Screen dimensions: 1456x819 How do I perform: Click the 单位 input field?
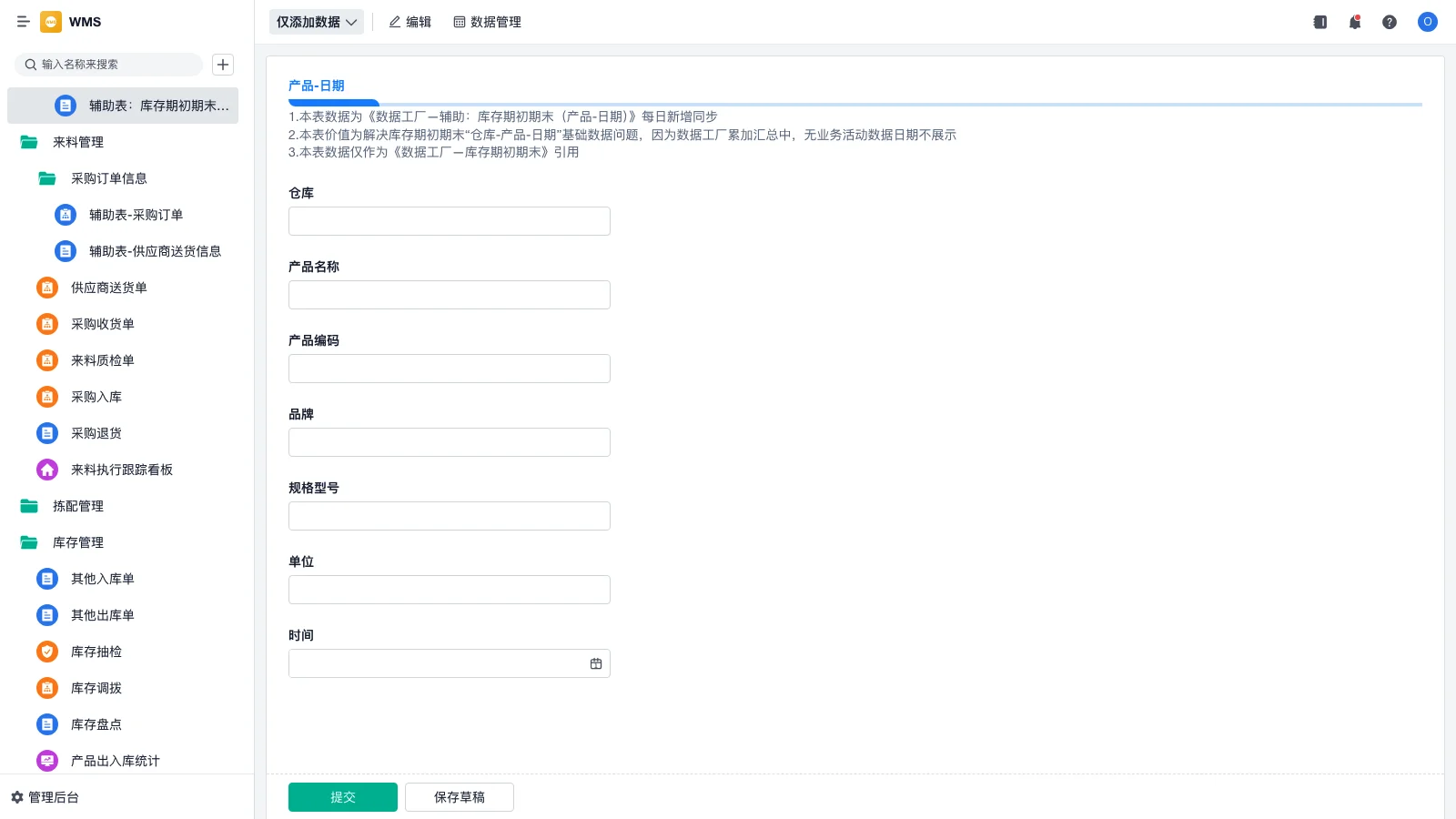coord(450,590)
